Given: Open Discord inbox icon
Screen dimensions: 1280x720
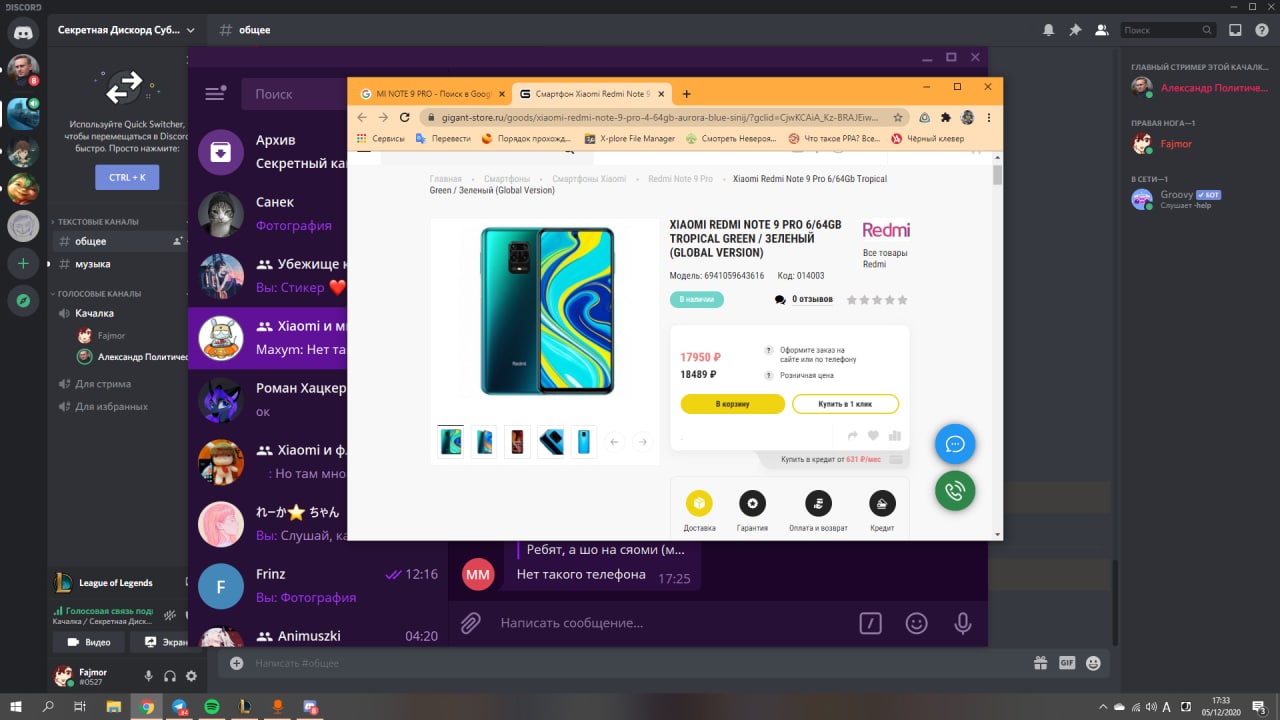Looking at the screenshot, I should pyautogui.click(x=1235, y=30).
